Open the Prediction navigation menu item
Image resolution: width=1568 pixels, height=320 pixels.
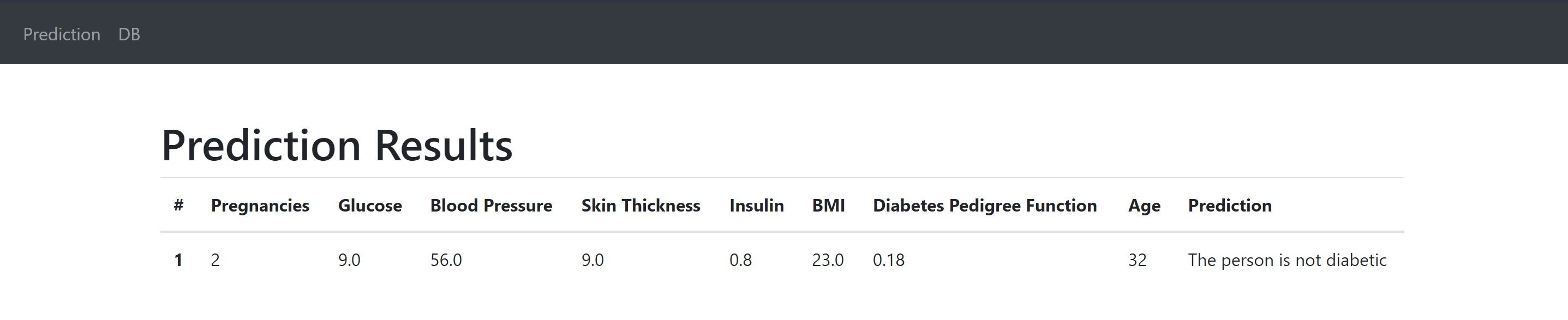[62, 34]
